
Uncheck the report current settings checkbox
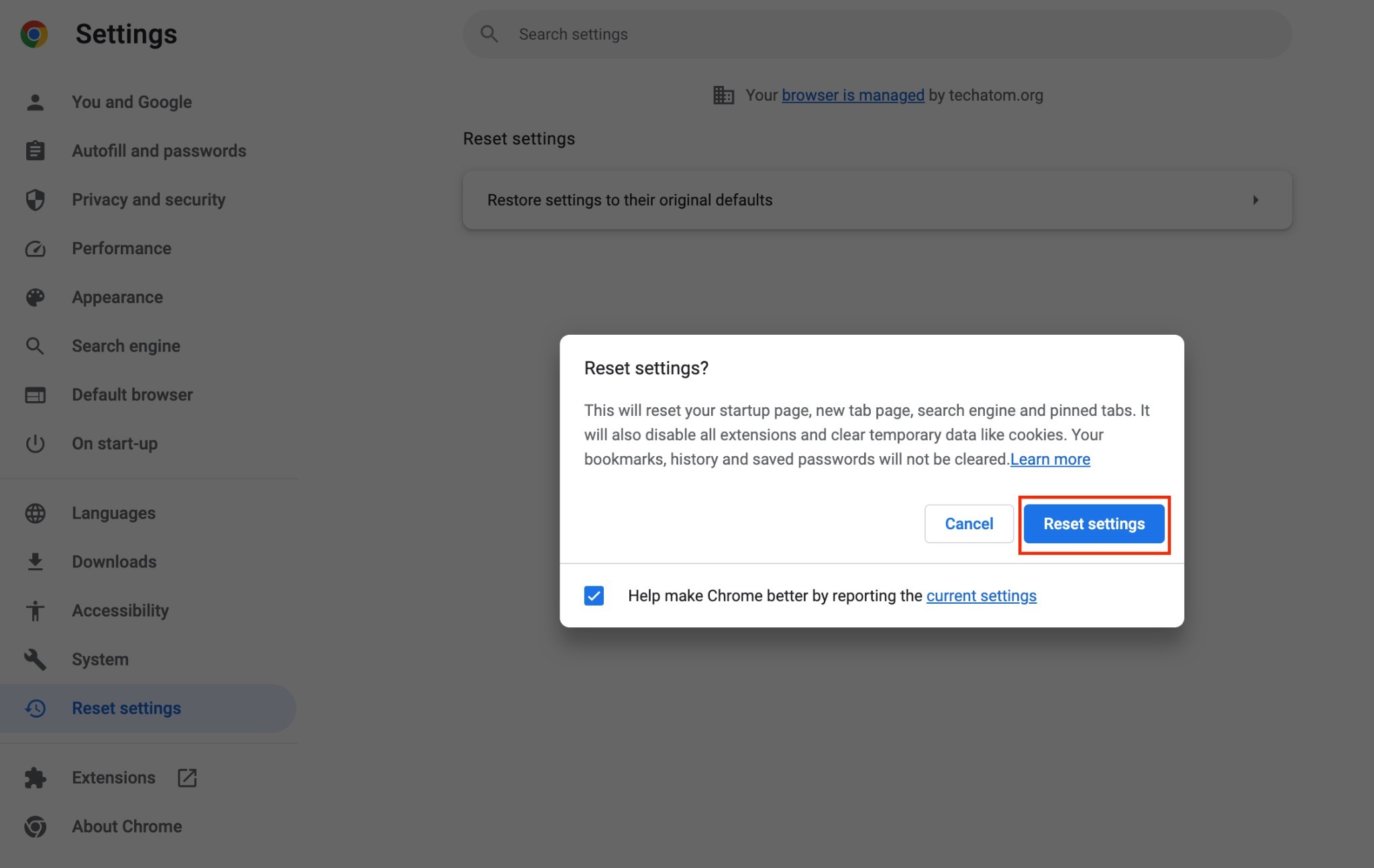594,596
